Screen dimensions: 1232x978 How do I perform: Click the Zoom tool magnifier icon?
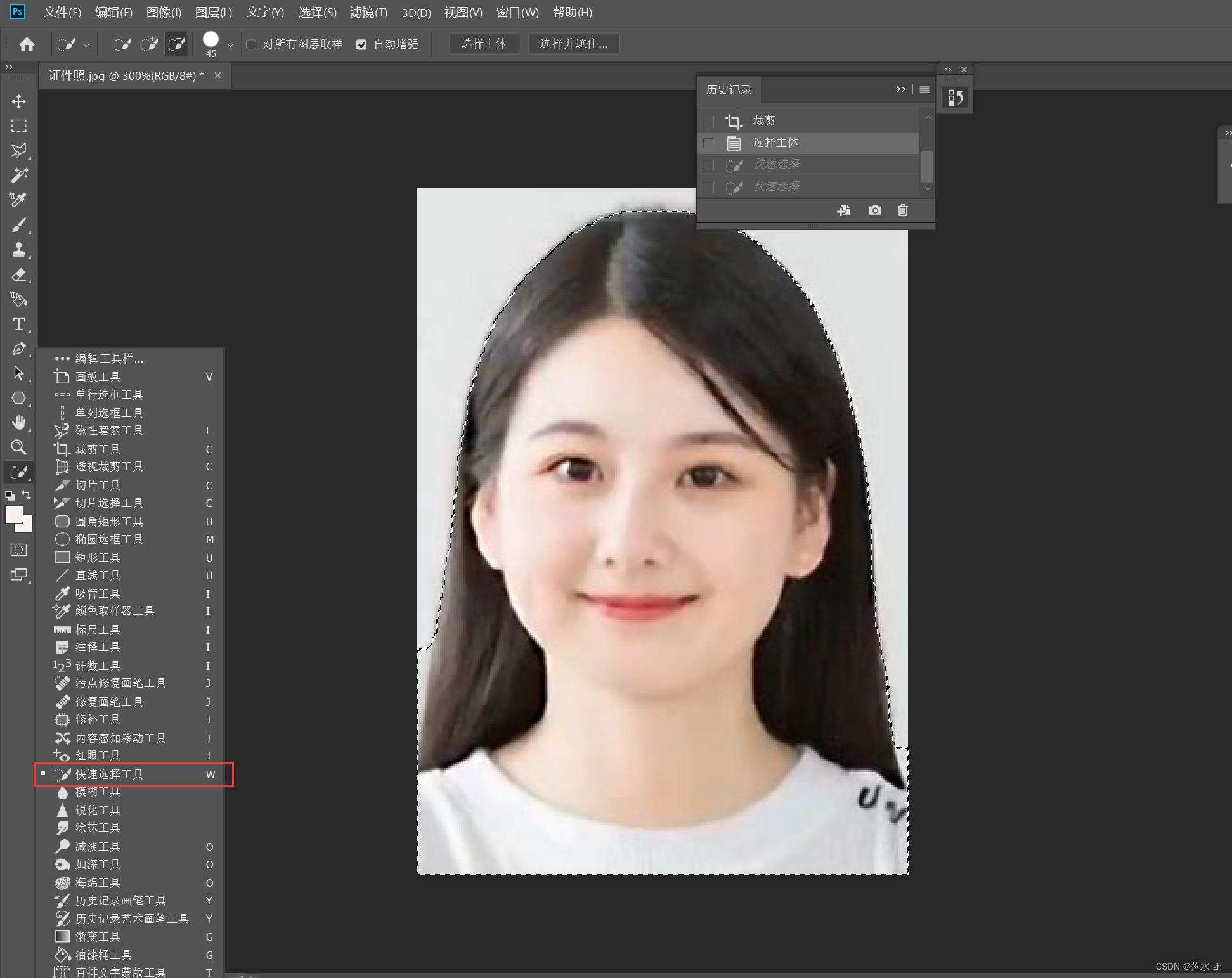coord(19,447)
